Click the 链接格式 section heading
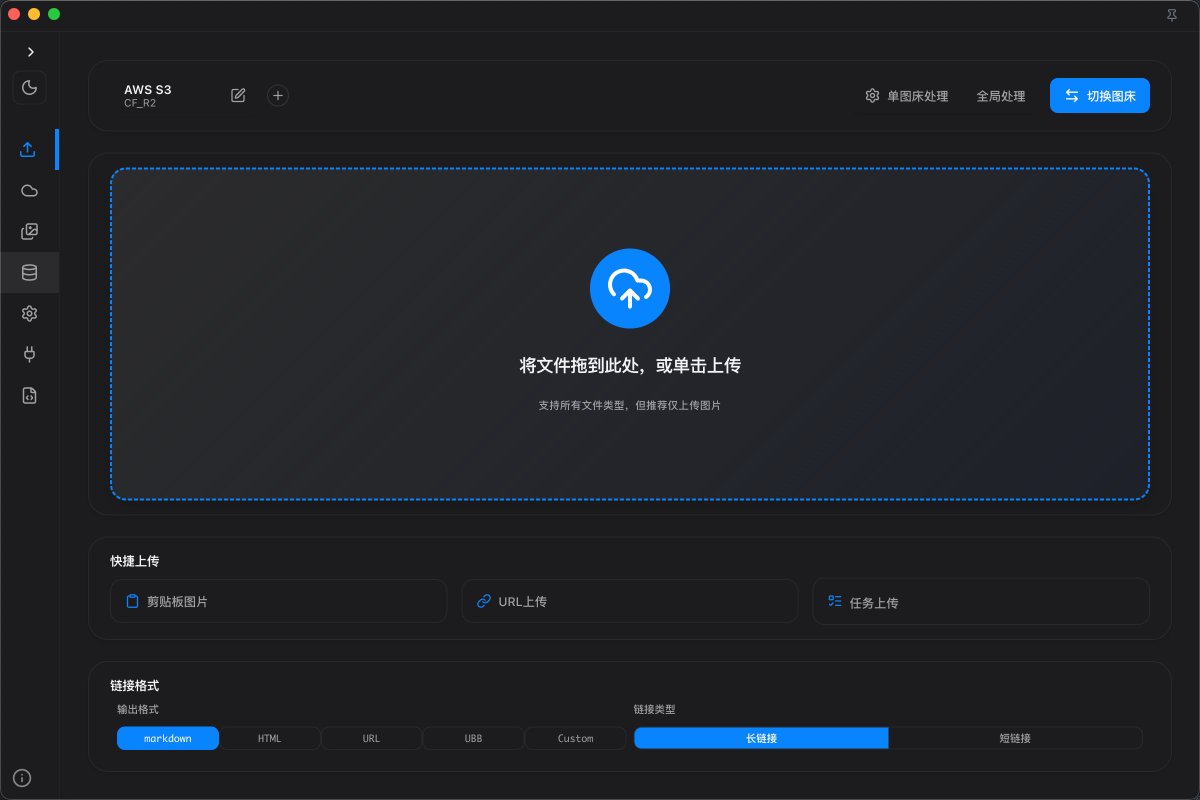The image size is (1200, 800). [135, 686]
